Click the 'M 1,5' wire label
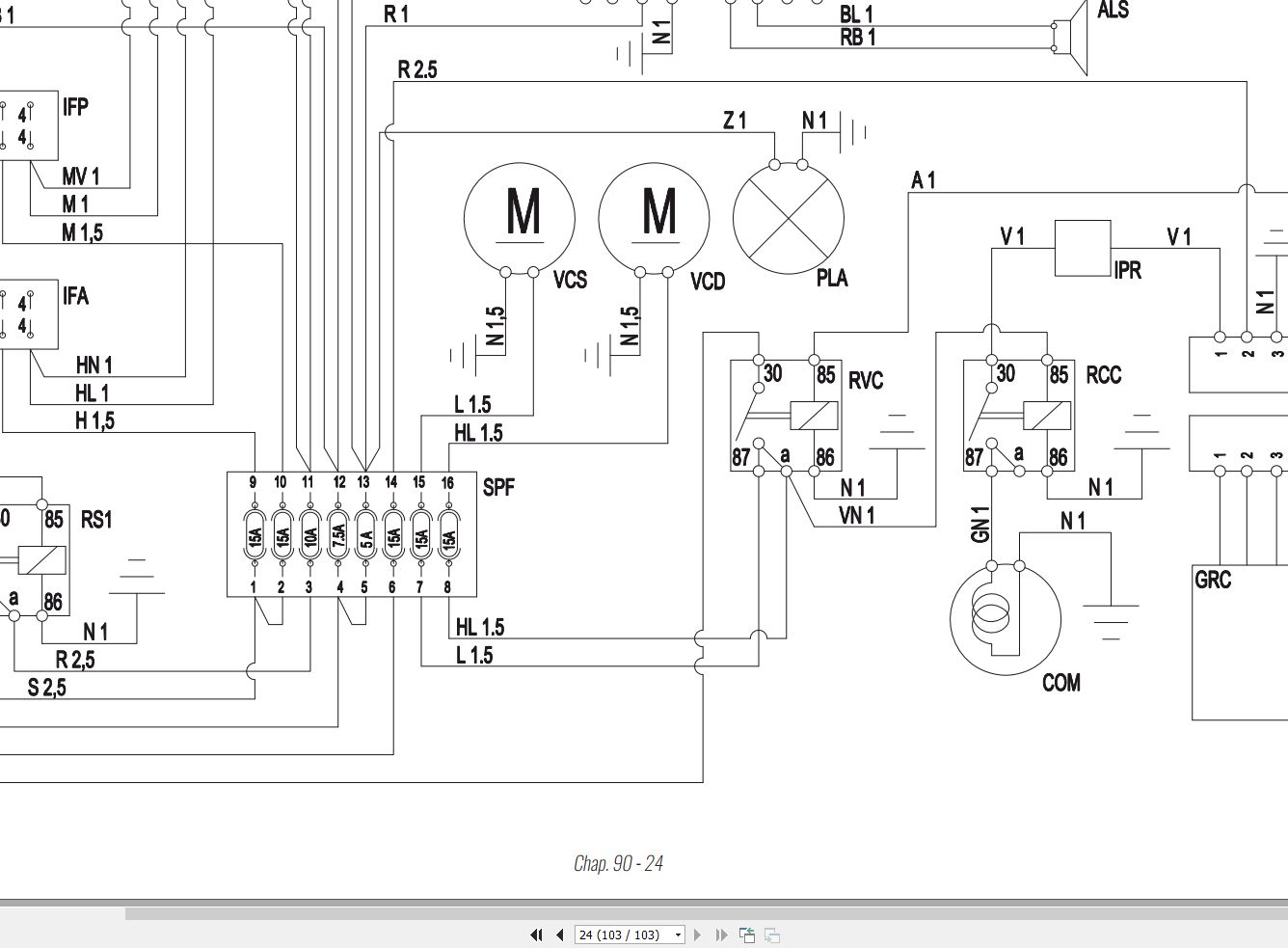The image size is (1288, 948). click(82, 232)
